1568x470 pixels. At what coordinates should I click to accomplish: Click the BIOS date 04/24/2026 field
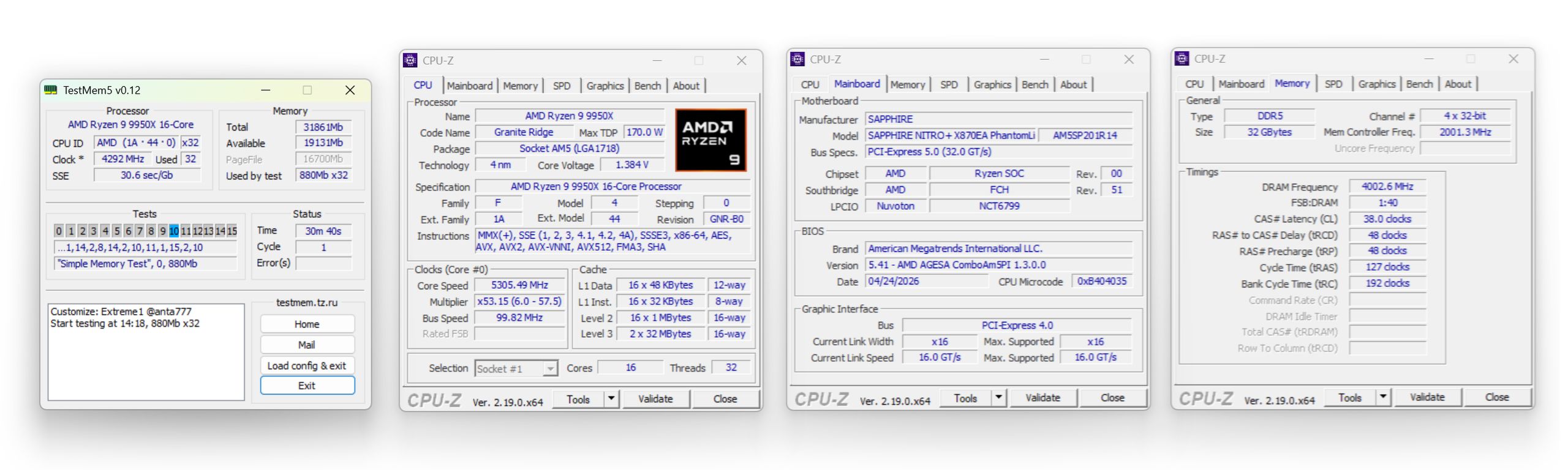point(926,282)
